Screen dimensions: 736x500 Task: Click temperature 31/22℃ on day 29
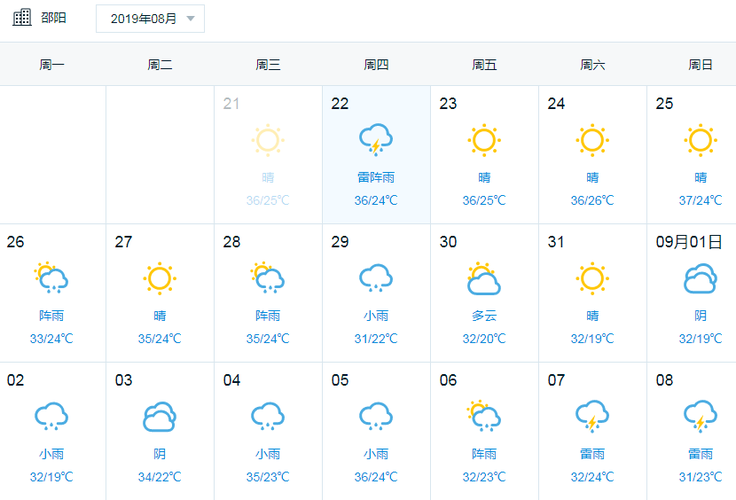(376, 338)
